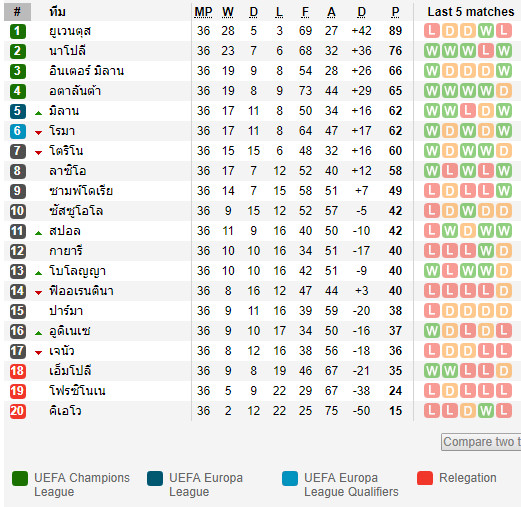Click the blue rank 5 badge
This screenshot has height=507, width=521.
18,111
